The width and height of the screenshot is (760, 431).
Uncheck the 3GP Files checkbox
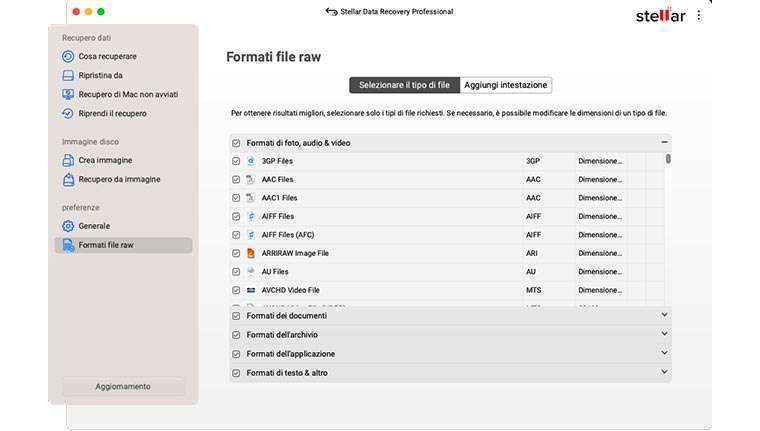pyautogui.click(x=236, y=161)
